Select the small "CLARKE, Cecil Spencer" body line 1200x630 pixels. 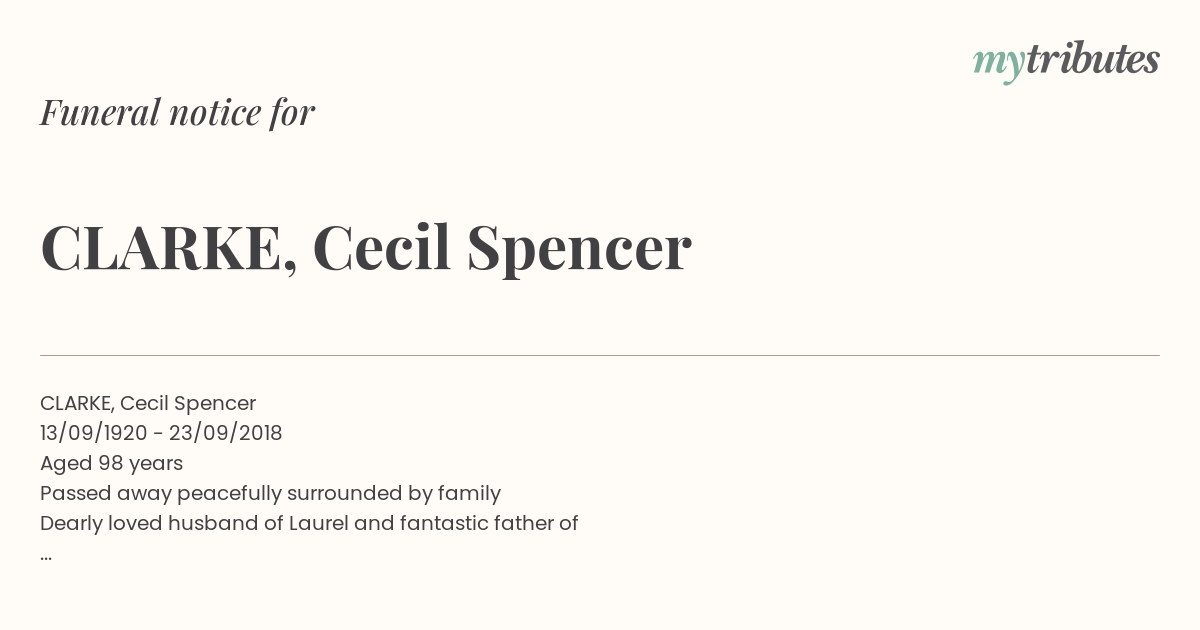[148, 403]
